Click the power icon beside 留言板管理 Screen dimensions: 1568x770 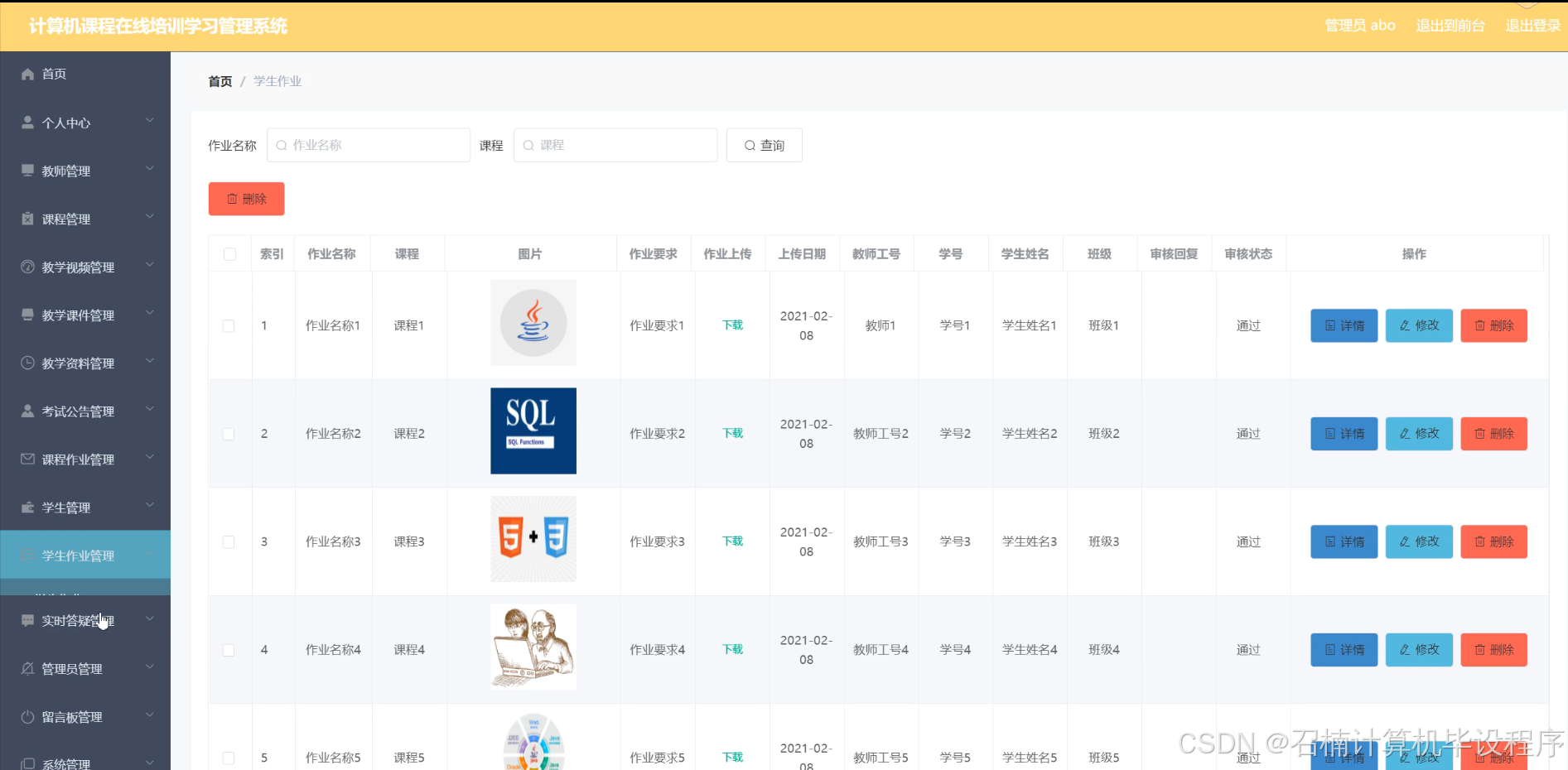click(27, 716)
